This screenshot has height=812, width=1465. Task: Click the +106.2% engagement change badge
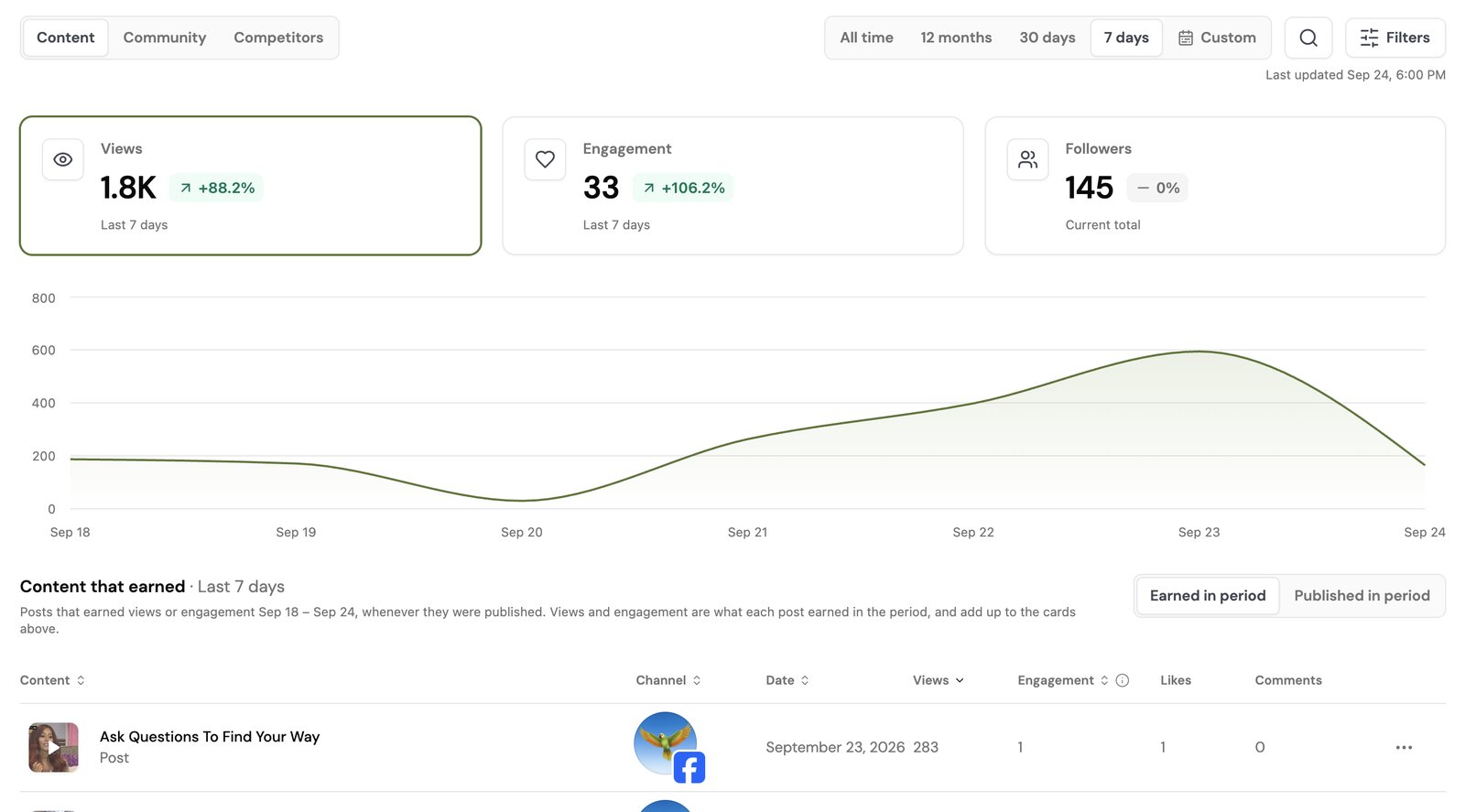683,188
